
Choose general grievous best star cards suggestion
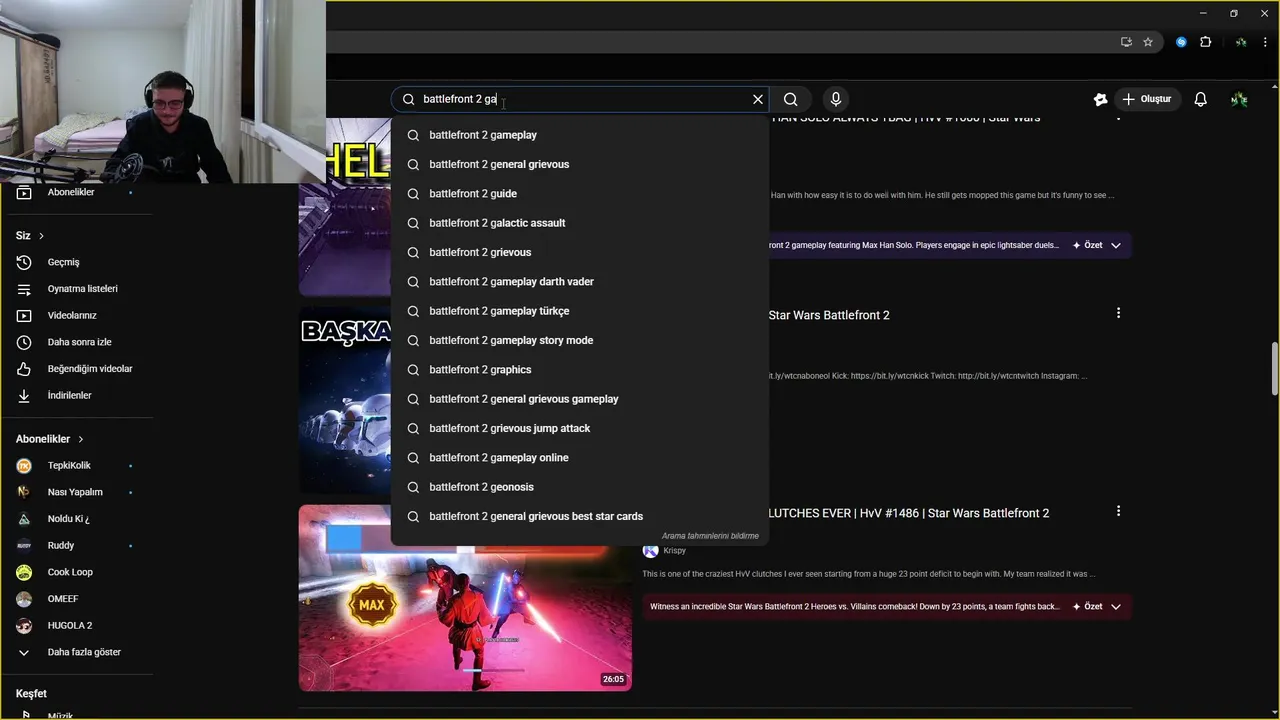[580, 516]
